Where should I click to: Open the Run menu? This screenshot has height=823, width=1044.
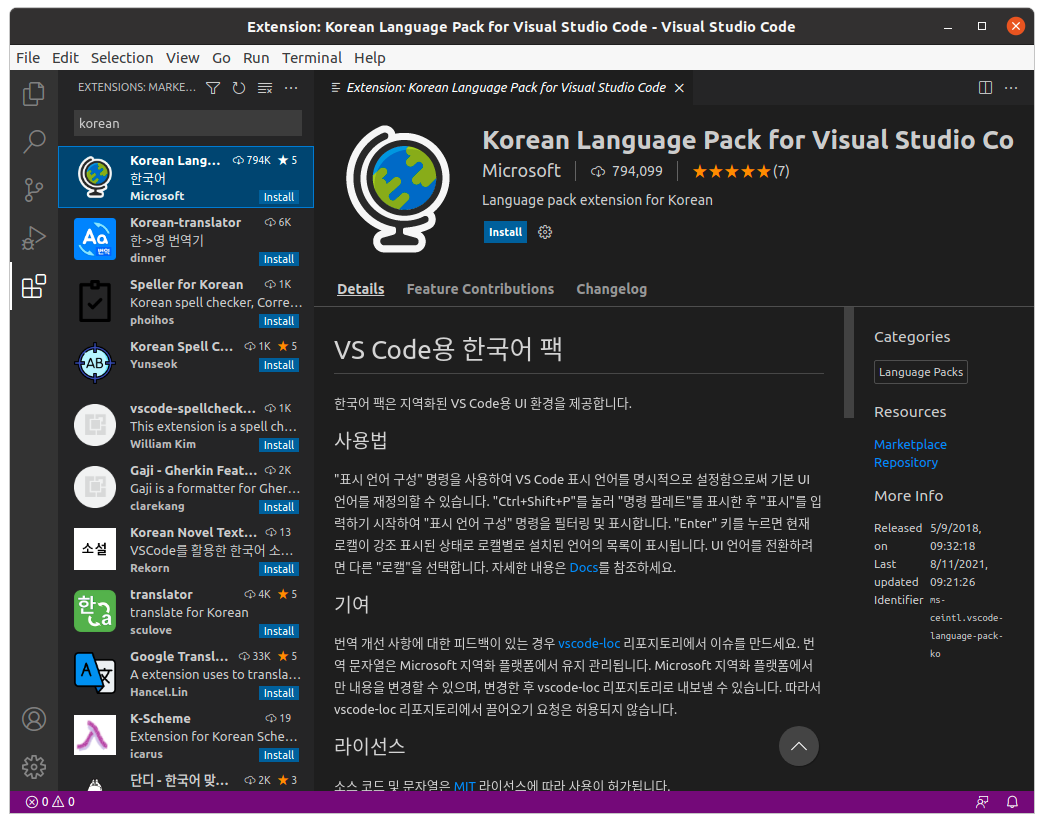click(256, 58)
